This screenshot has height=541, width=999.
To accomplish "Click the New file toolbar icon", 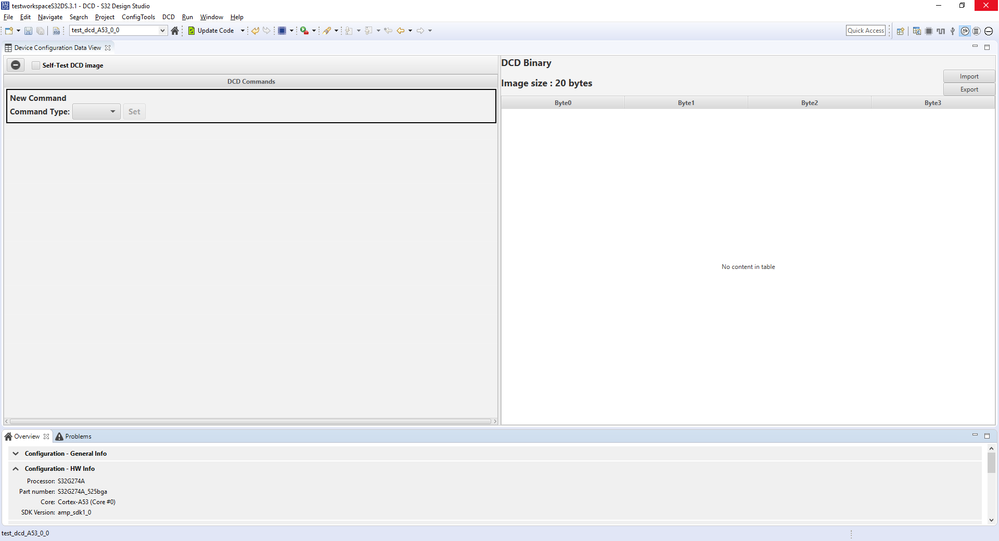I will point(9,31).
